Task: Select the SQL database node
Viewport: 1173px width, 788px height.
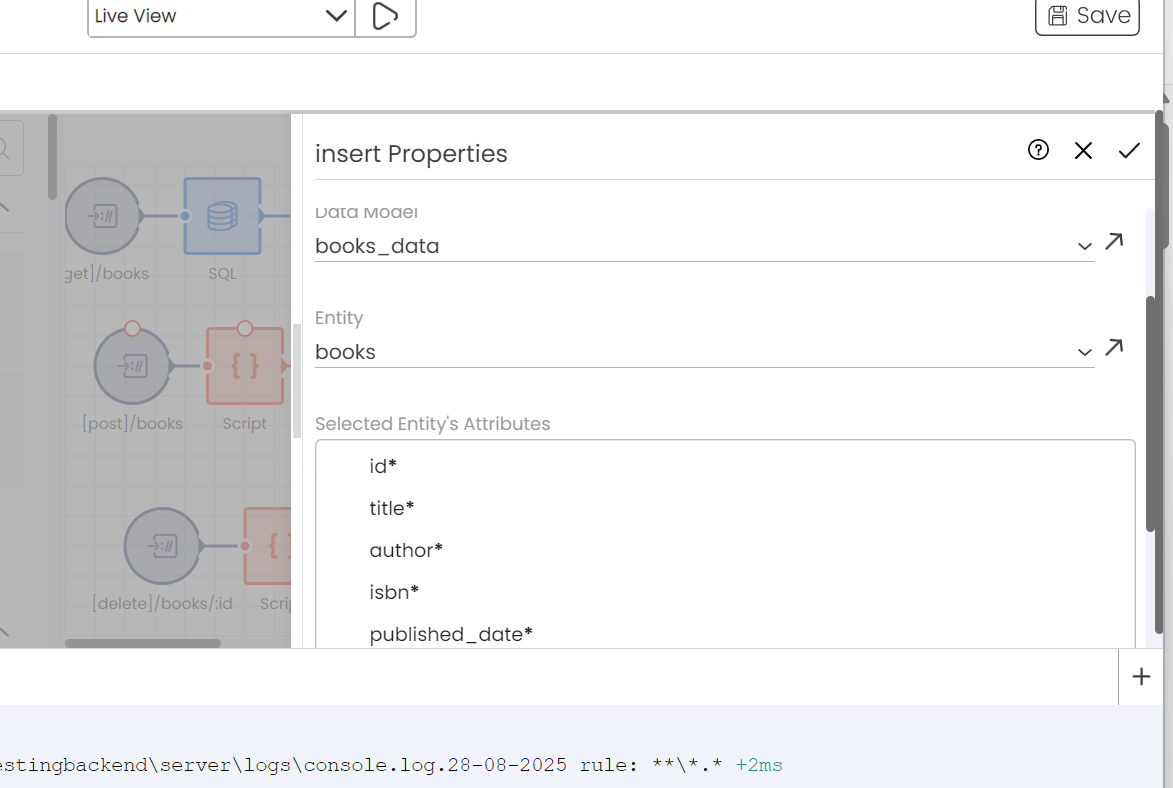Action: [222, 216]
